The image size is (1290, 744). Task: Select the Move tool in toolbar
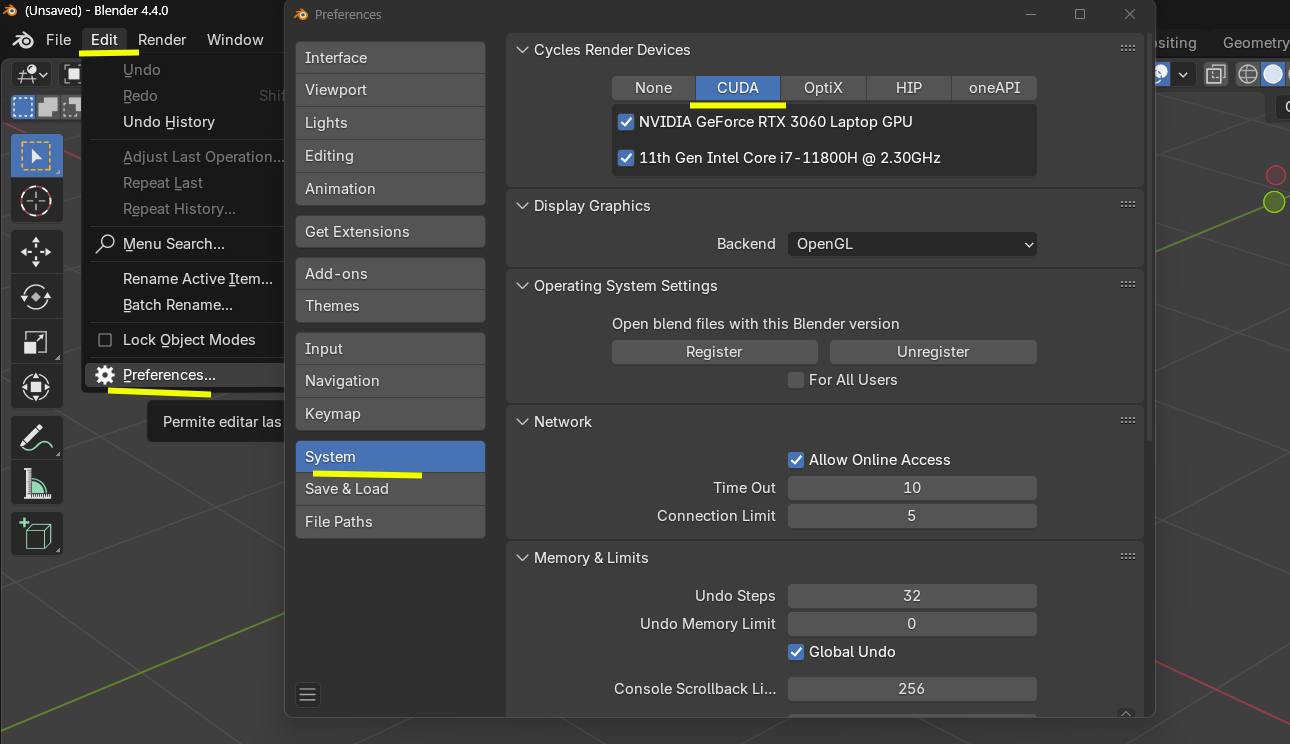click(x=36, y=252)
